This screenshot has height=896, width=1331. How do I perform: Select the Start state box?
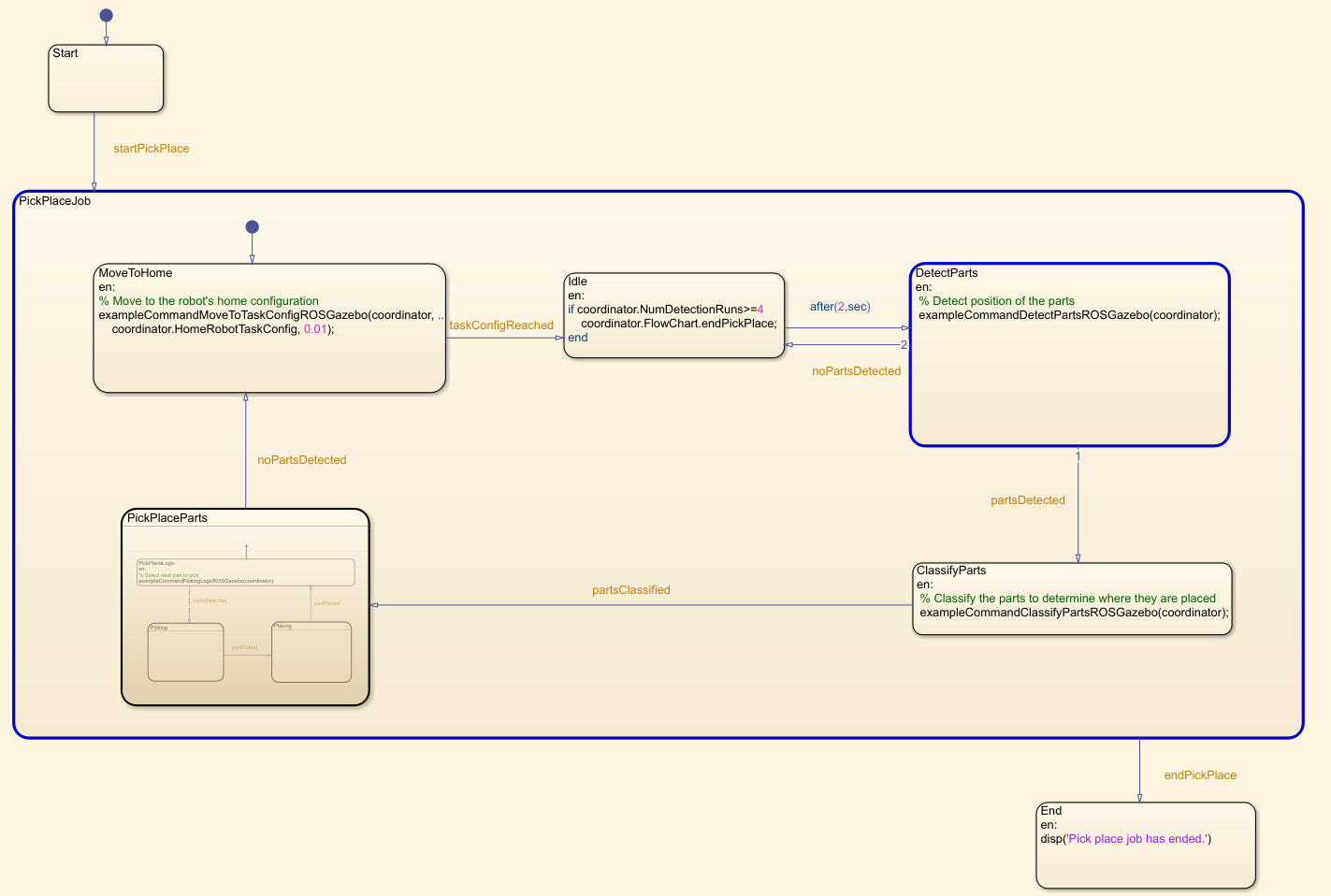106,79
